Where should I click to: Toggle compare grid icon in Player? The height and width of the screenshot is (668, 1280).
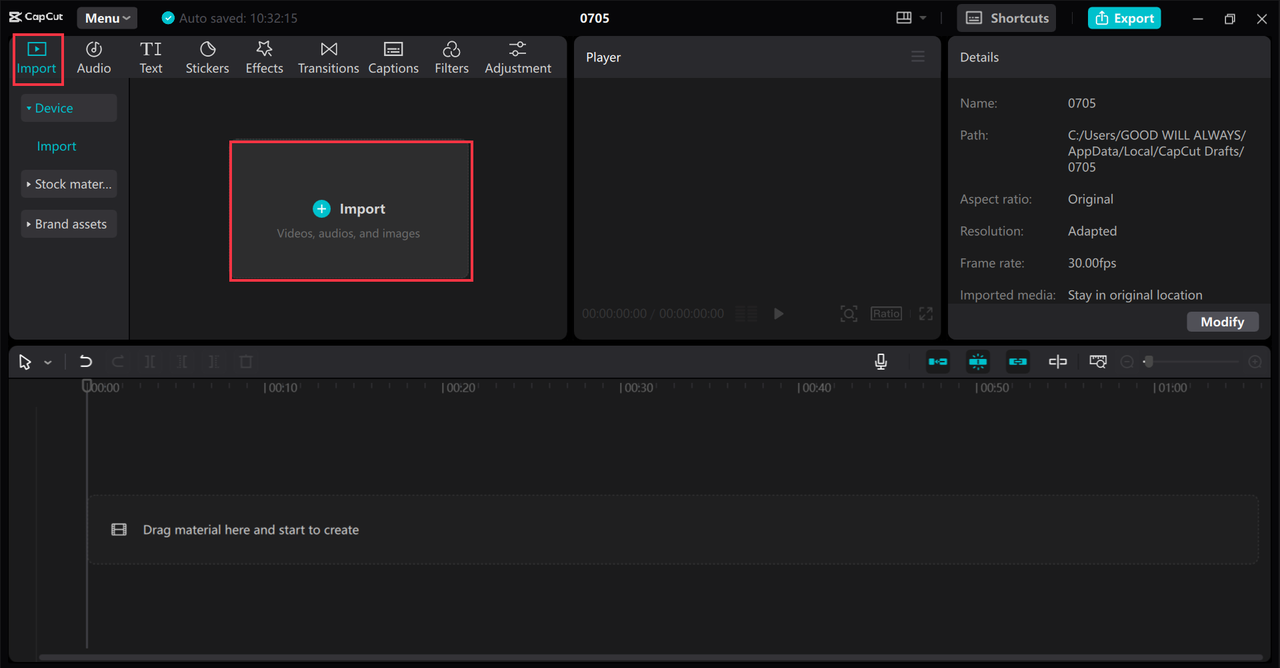(x=746, y=313)
